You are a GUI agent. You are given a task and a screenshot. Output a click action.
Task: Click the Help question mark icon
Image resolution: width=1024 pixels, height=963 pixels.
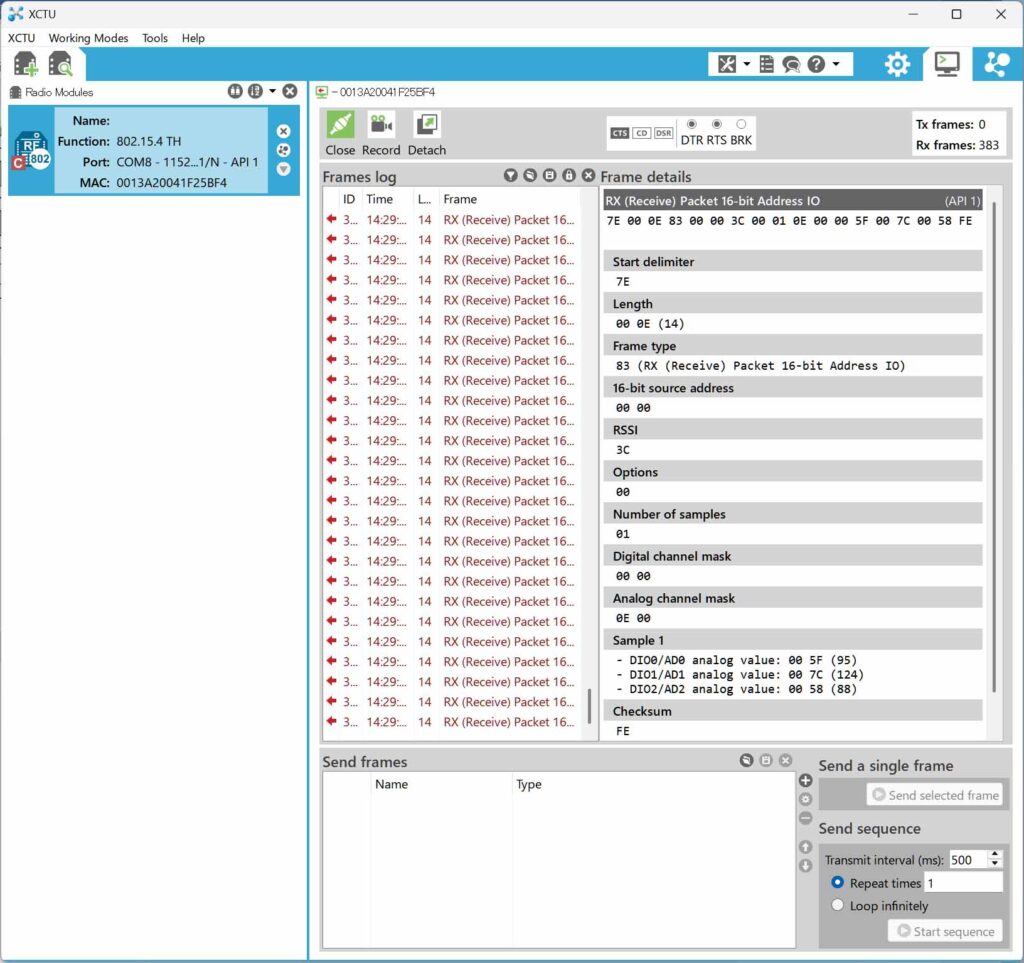pyautogui.click(x=816, y=64)
